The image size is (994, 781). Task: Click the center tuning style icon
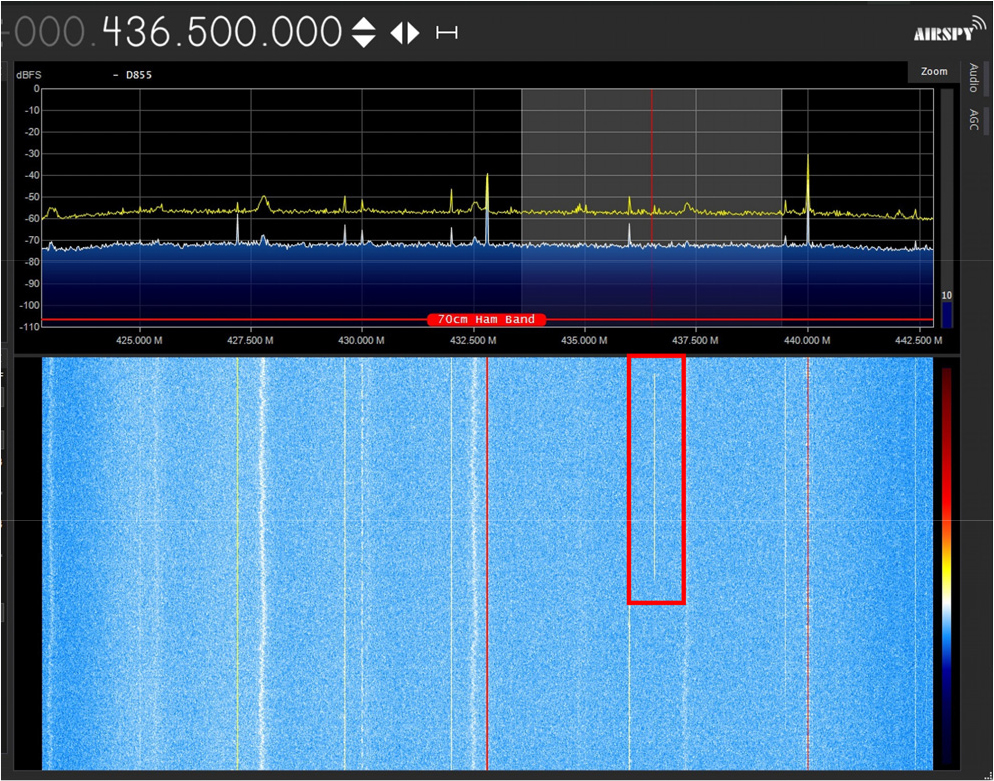click(447, 33)
